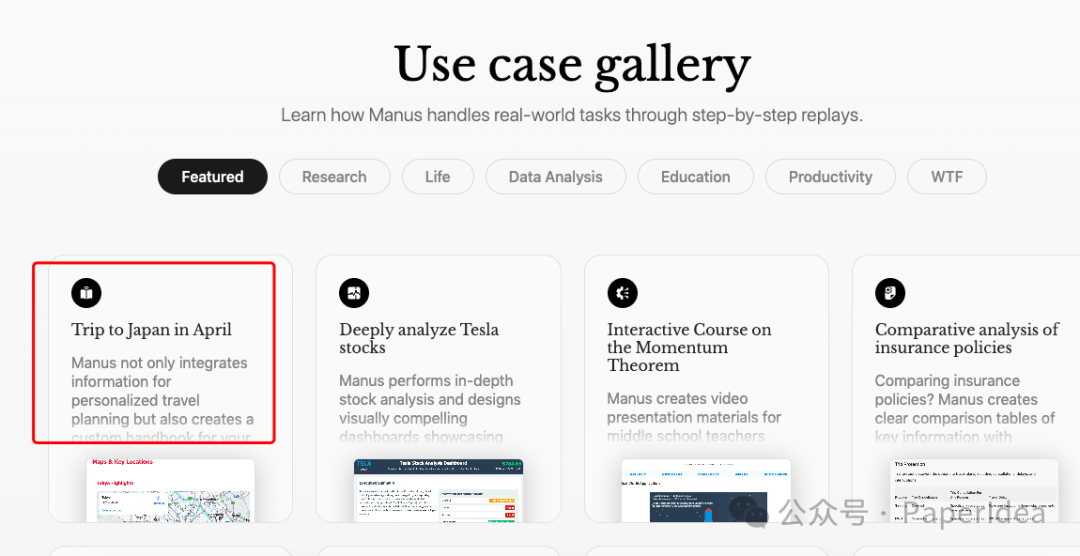Open "Comparative analysis of insurance policies" title
Image resolution: width=1080 pixels, height=556 pixels.
966,338
